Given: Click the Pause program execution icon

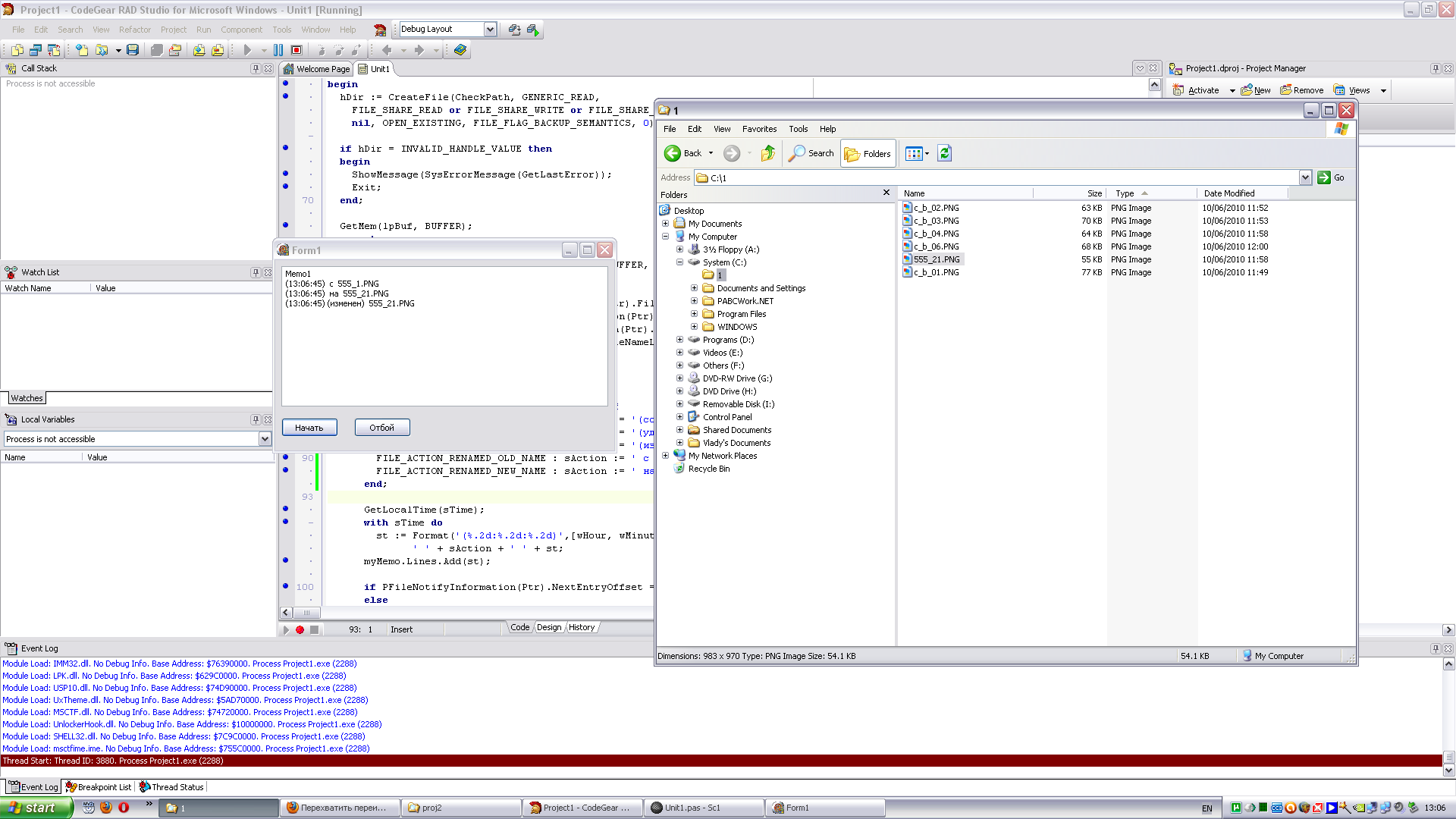Looking at the screenshot, I should pyautogui.click(x=278, y=50).
